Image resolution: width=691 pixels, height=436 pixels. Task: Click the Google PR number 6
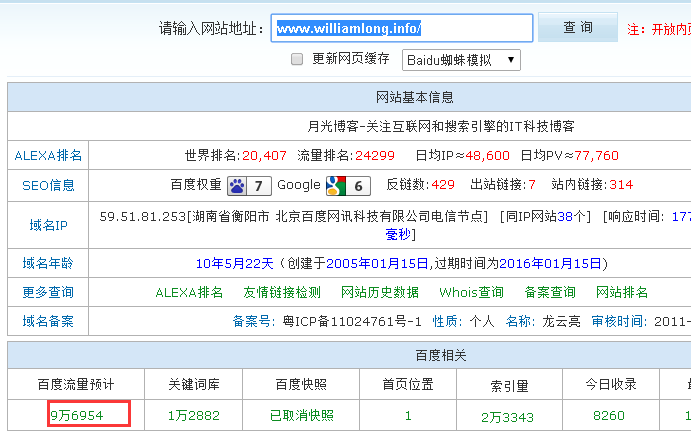(x=358, y=186)
